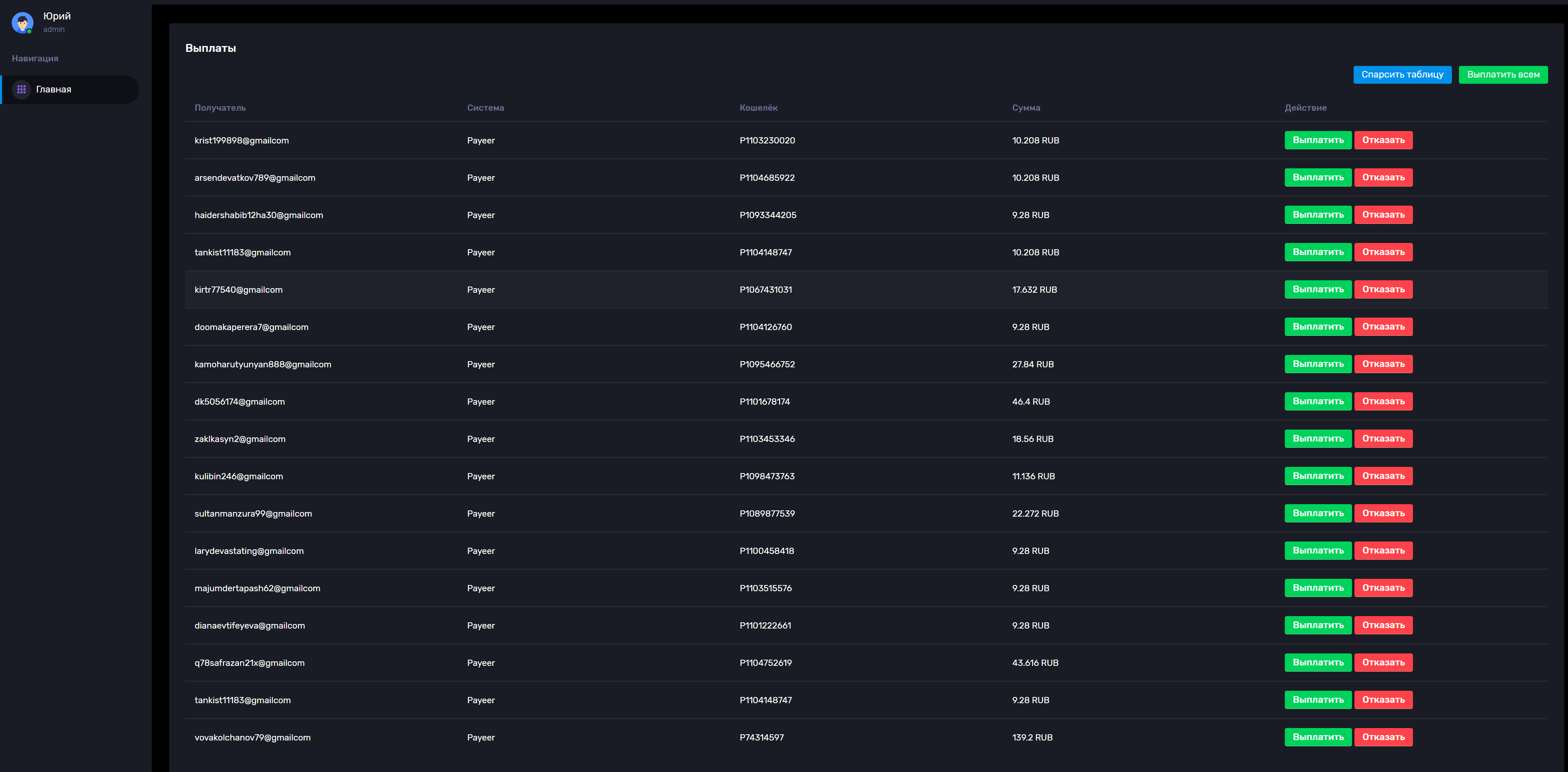1568x772 pixels.
Task: Click the Получатель column header
Action: tap(220, 108)
